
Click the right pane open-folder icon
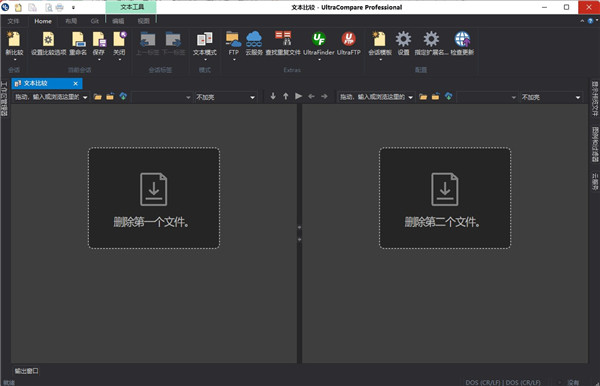(423, 97)
